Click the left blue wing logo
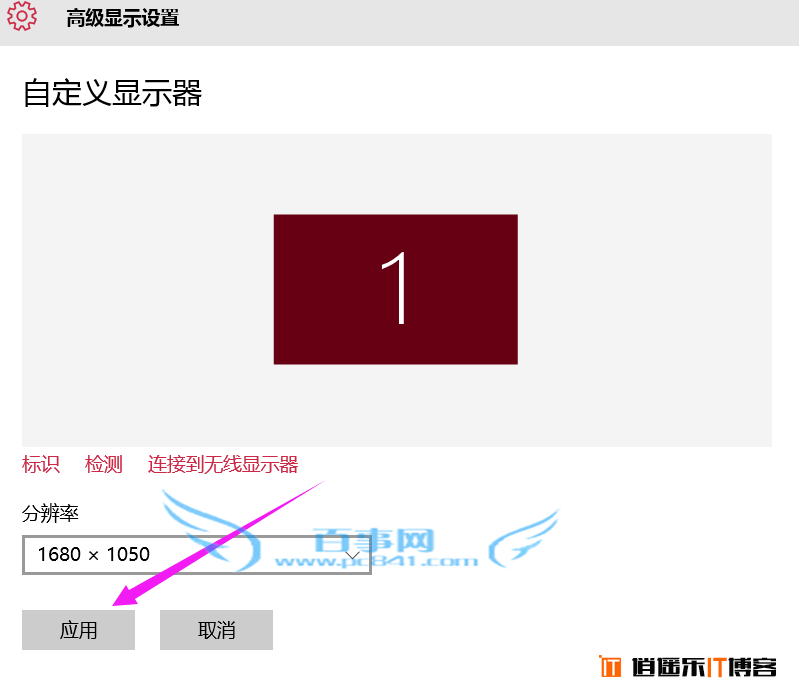Viewport: 799px width, 686px height. pos(211,530)
